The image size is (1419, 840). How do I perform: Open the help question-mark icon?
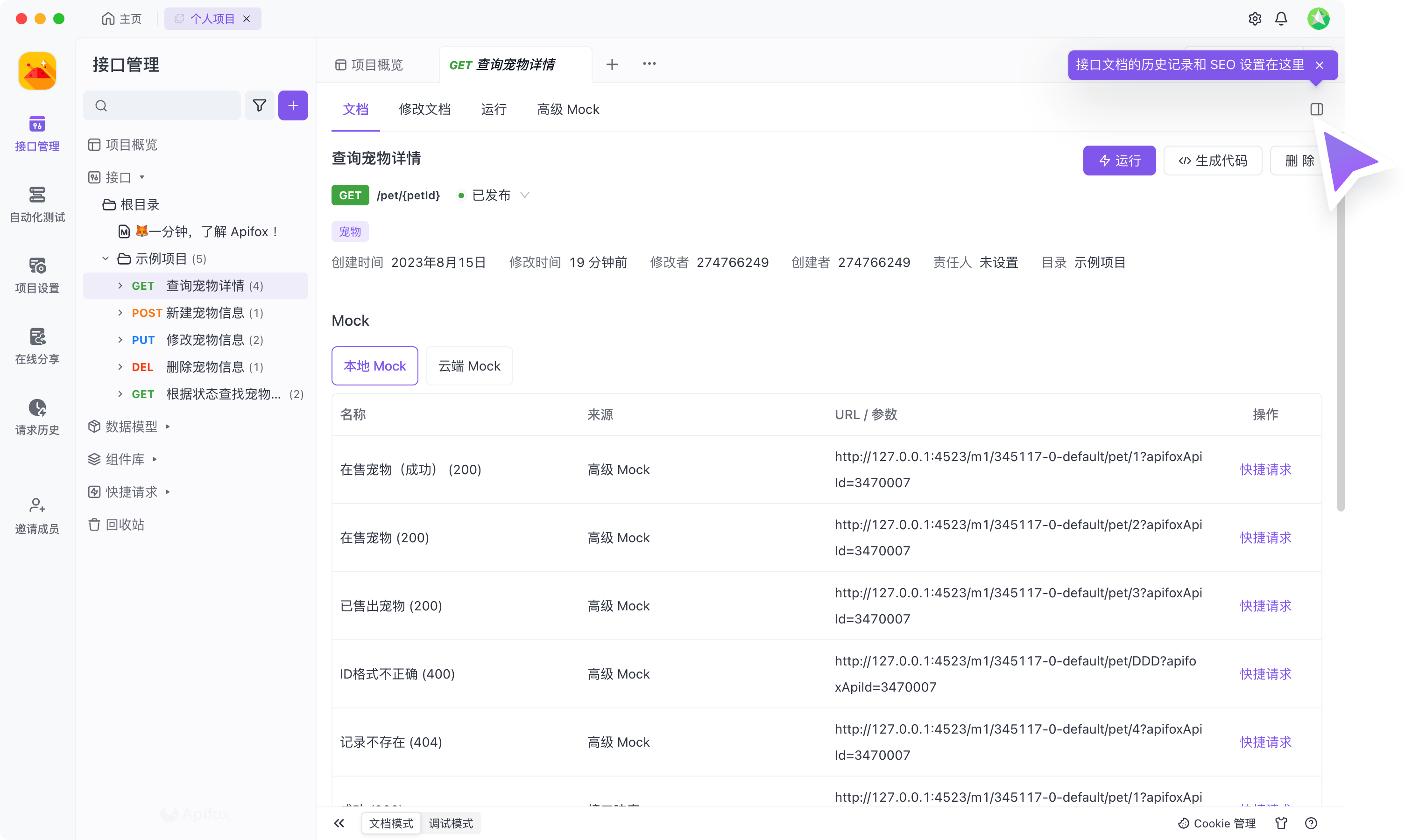(x=1311, y=823)
